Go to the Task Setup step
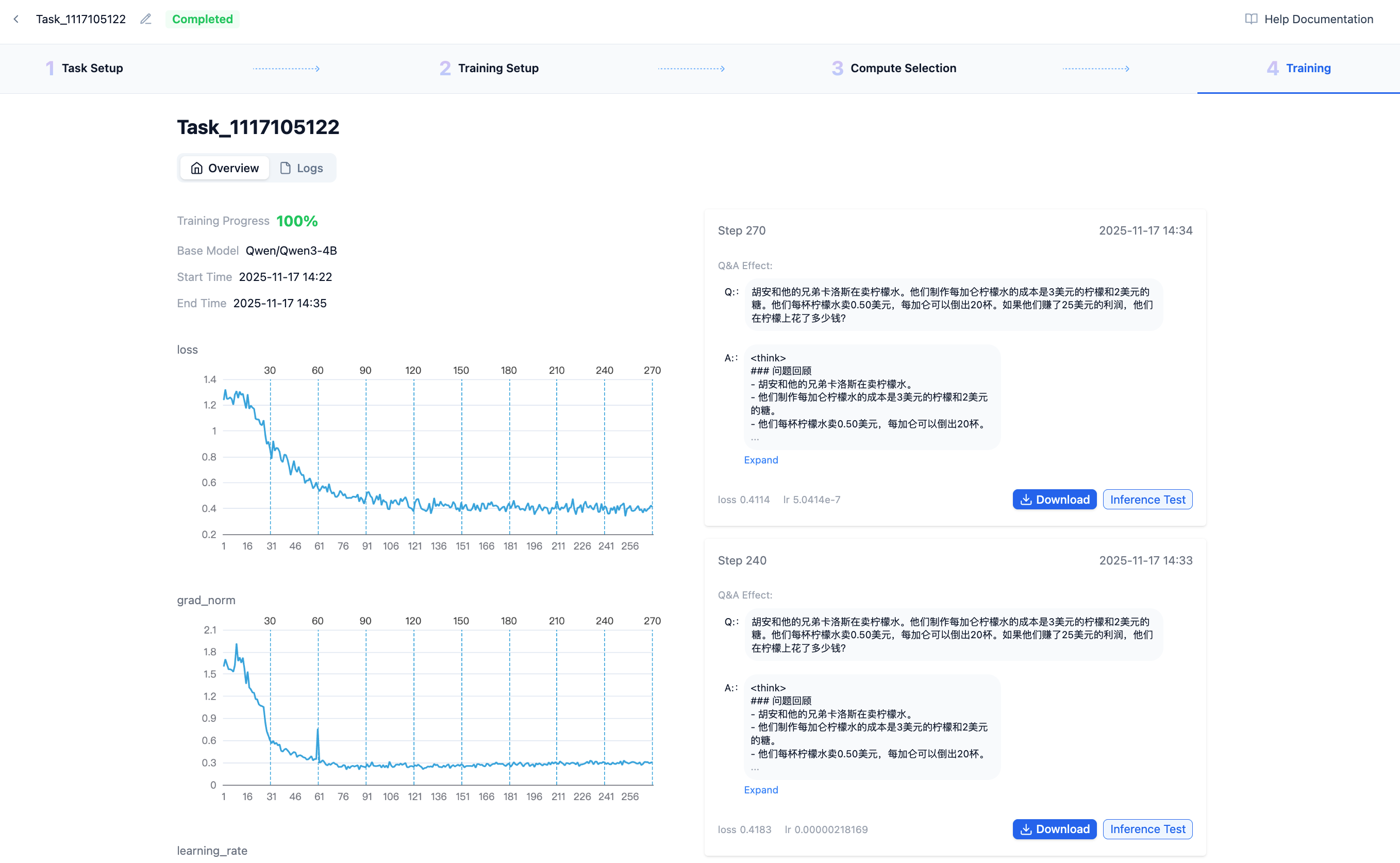The image size is (1400, 863). coord(92,68)
